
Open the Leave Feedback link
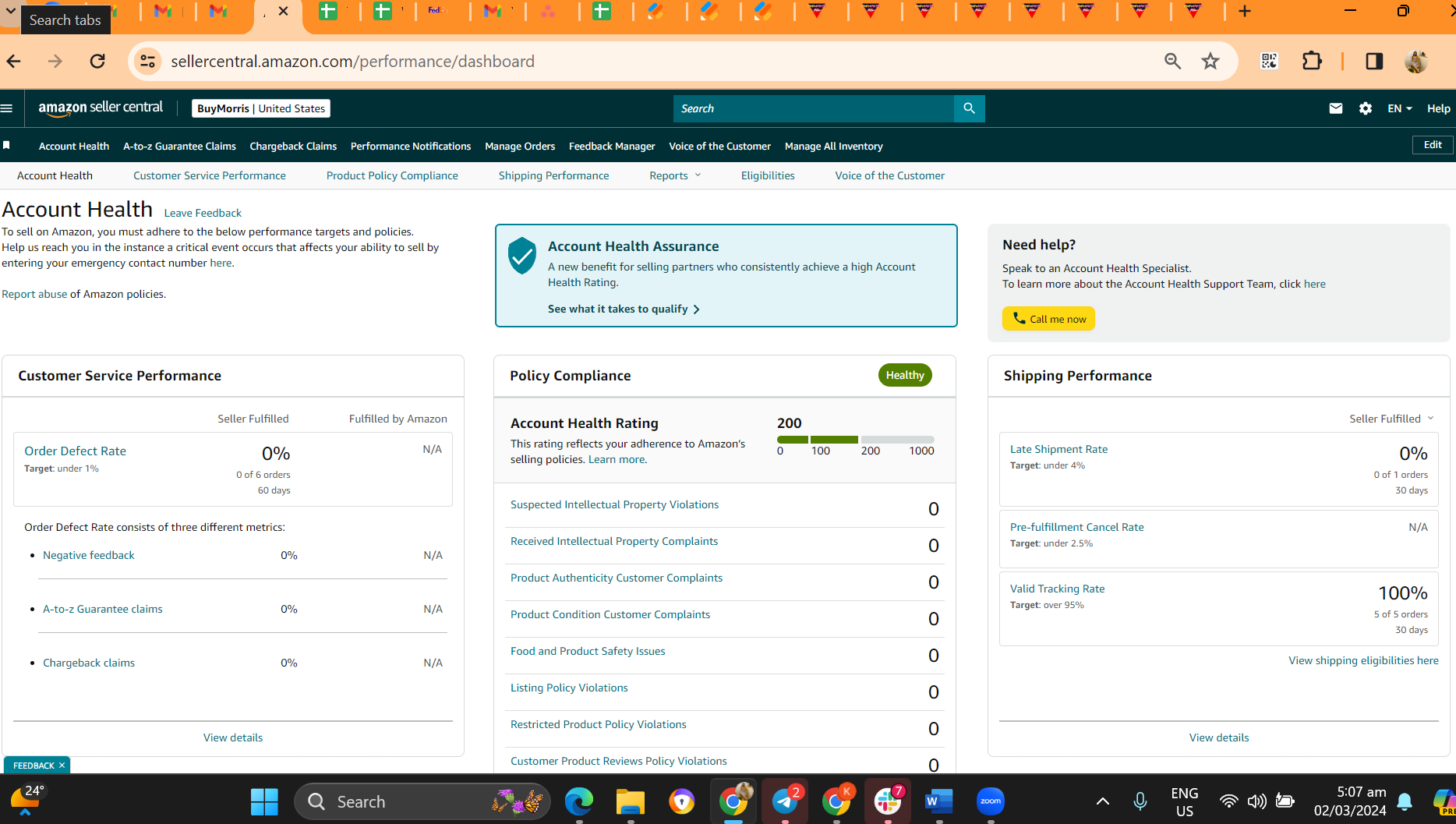click(x=203, y=213)
